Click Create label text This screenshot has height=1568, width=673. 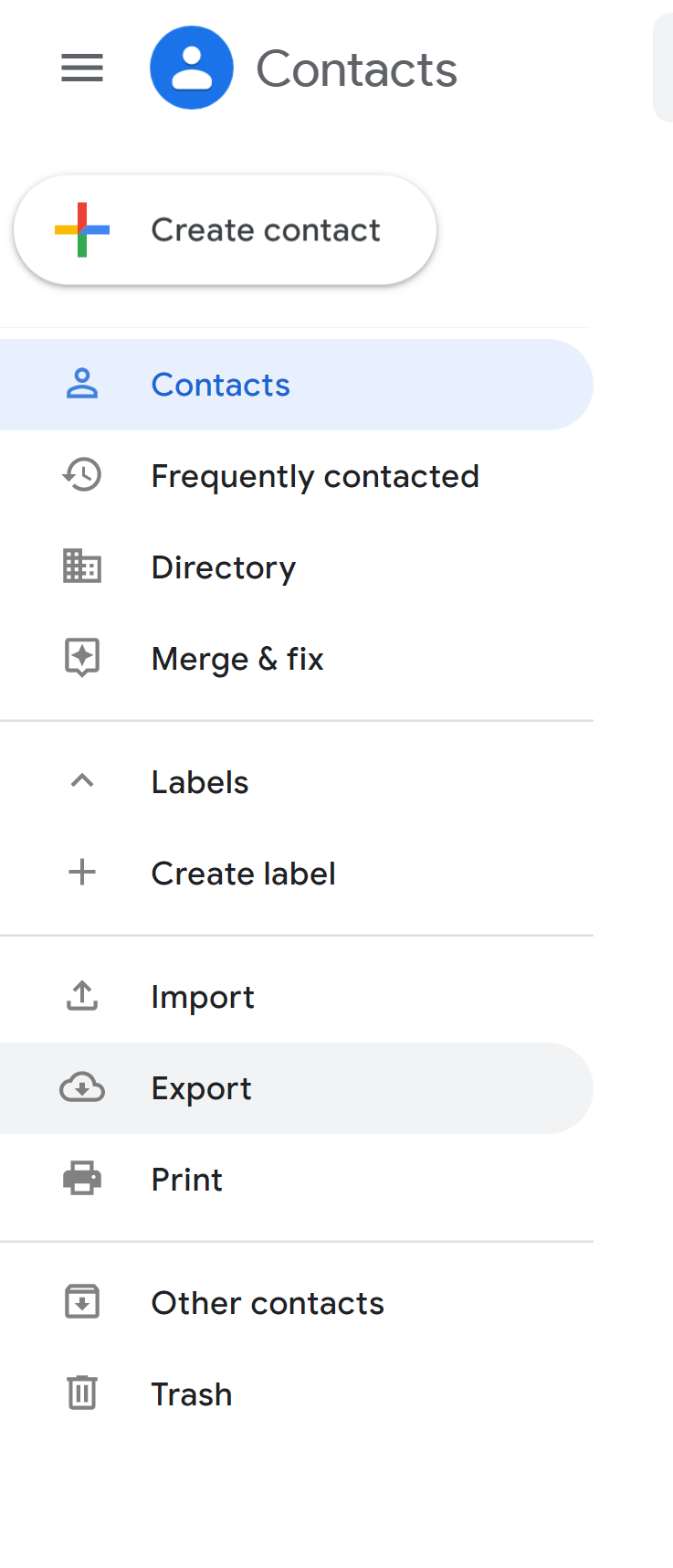(x=244, y=874)
